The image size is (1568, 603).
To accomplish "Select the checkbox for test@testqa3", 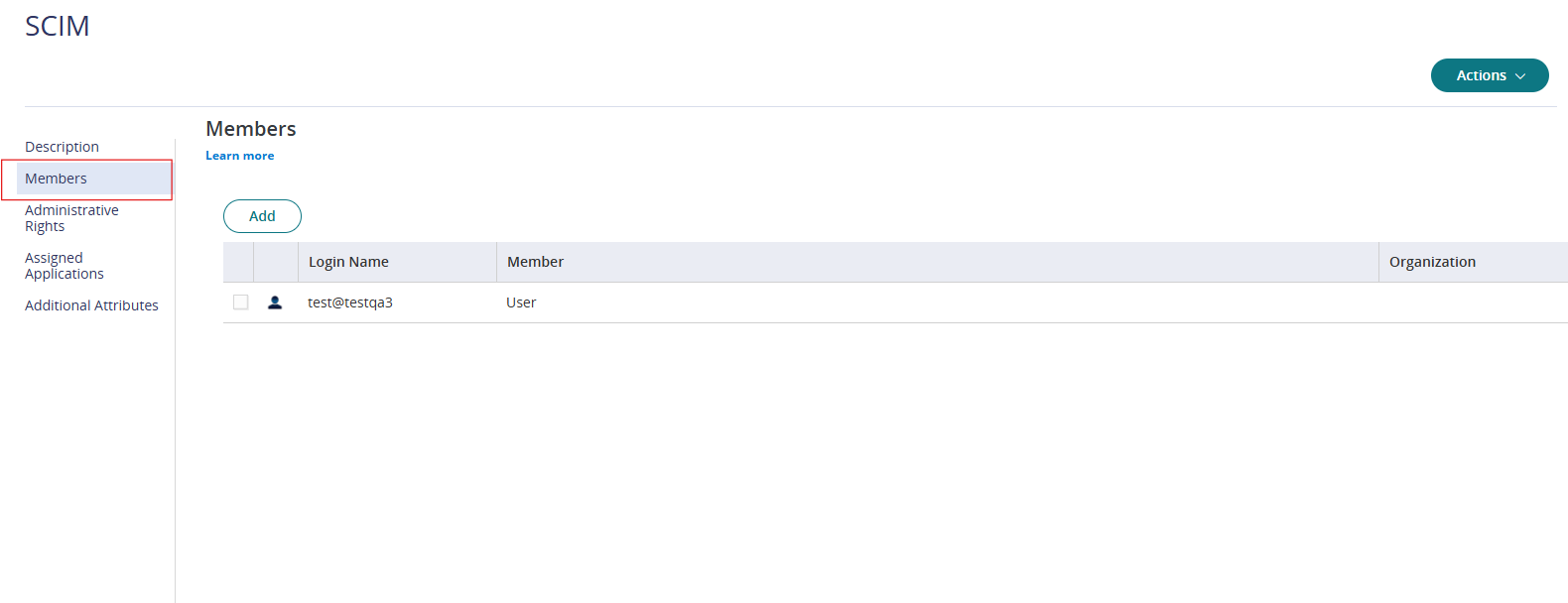I will (240, 302).
